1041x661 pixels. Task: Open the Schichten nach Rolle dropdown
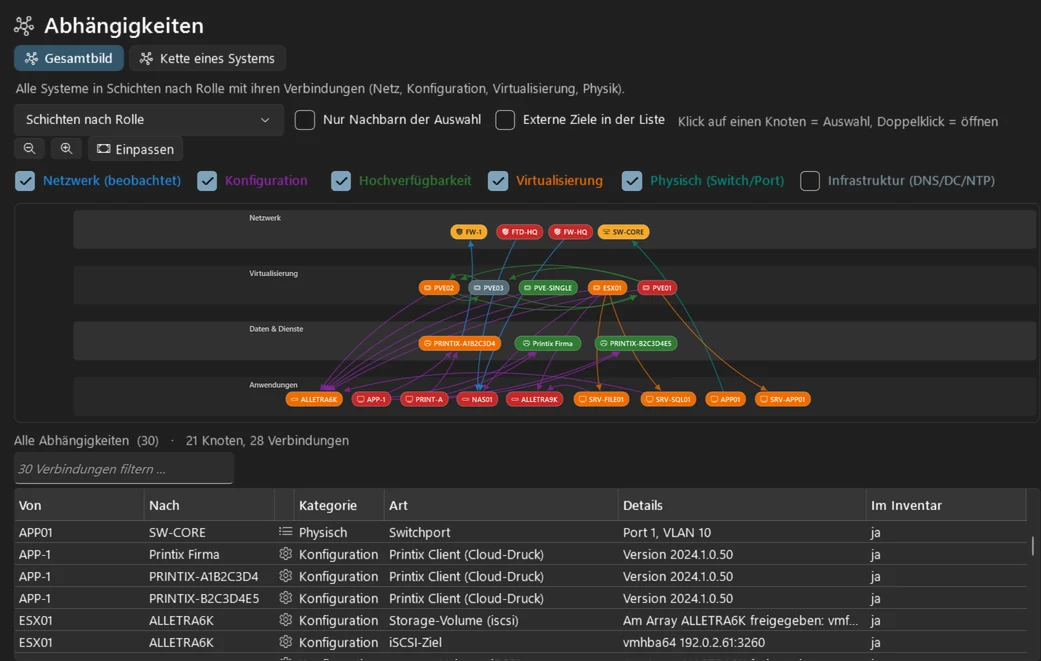pos(149,119)
